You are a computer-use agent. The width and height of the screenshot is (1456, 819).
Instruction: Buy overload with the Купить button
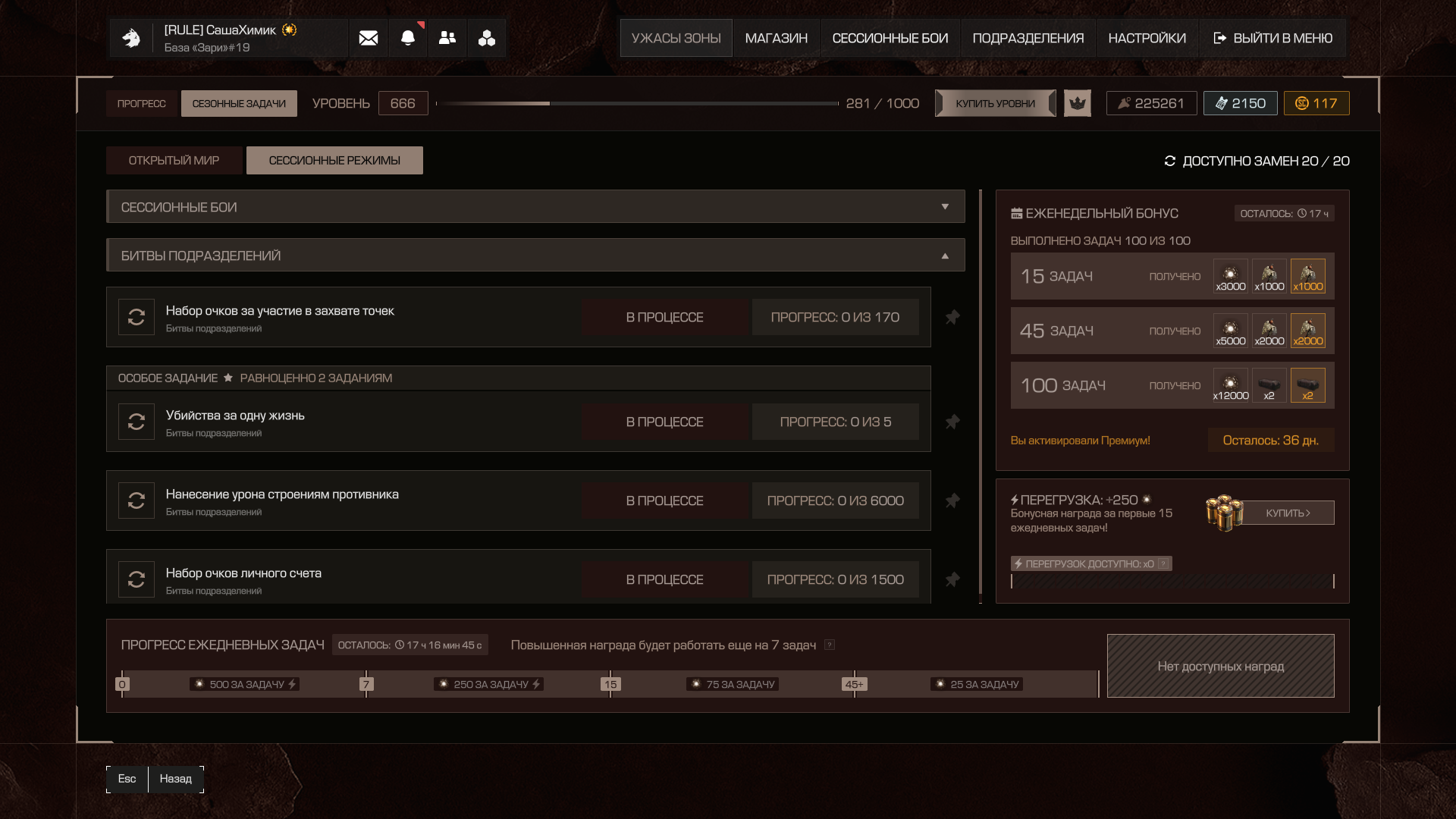(1288, 513)
